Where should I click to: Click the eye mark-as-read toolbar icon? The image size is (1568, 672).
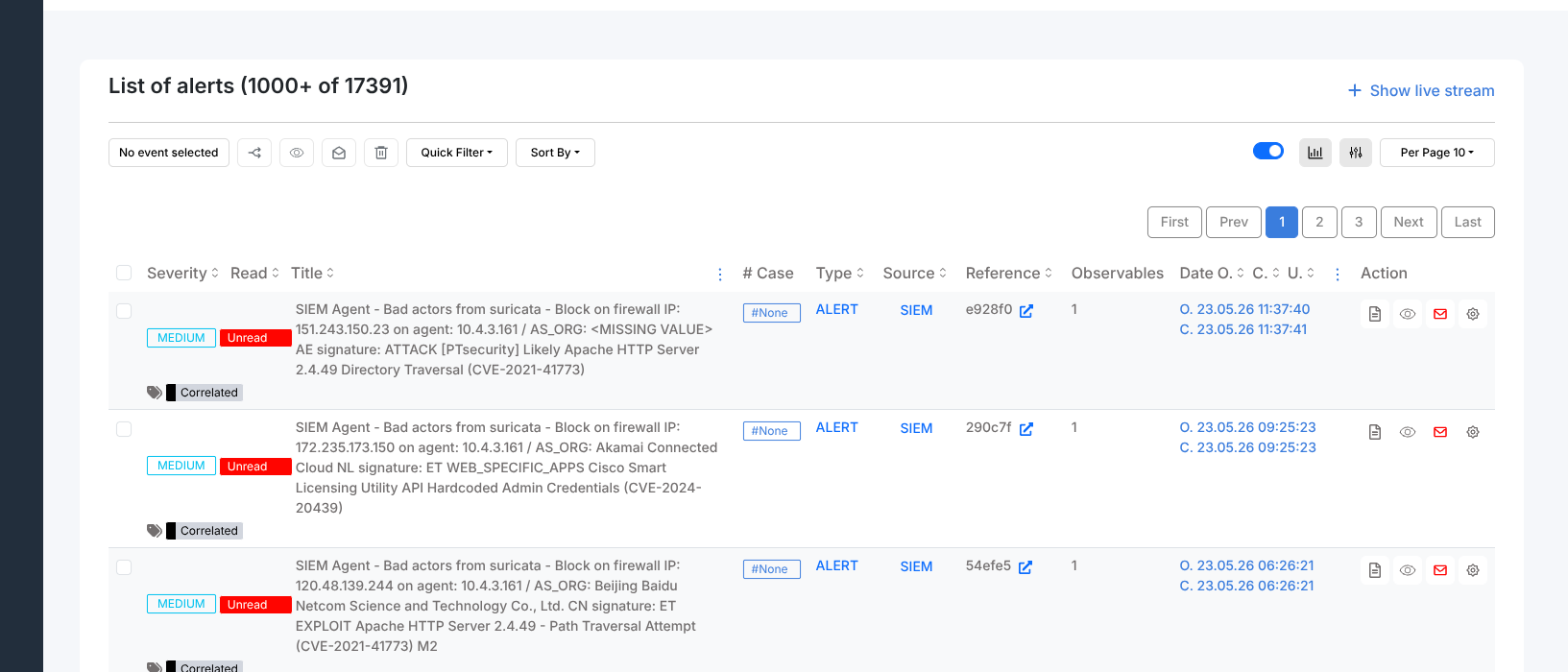pos(297,153)
